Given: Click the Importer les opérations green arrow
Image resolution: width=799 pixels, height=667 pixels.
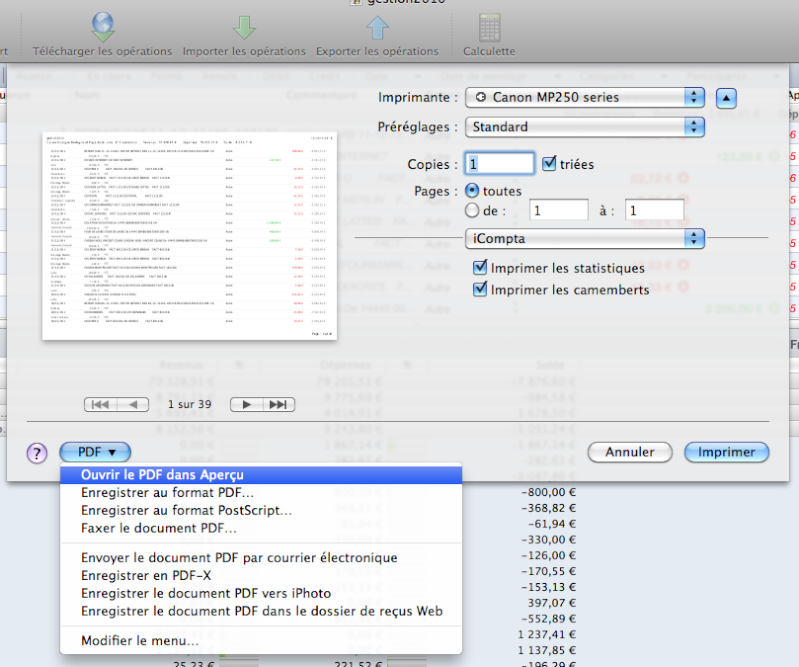Looking at the screenshot, I should click(x=244, y=28).
